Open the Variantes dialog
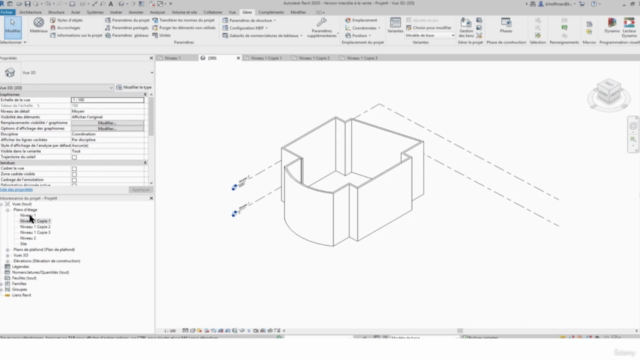The height and width of the screenshot is (360, 640). 395,25
